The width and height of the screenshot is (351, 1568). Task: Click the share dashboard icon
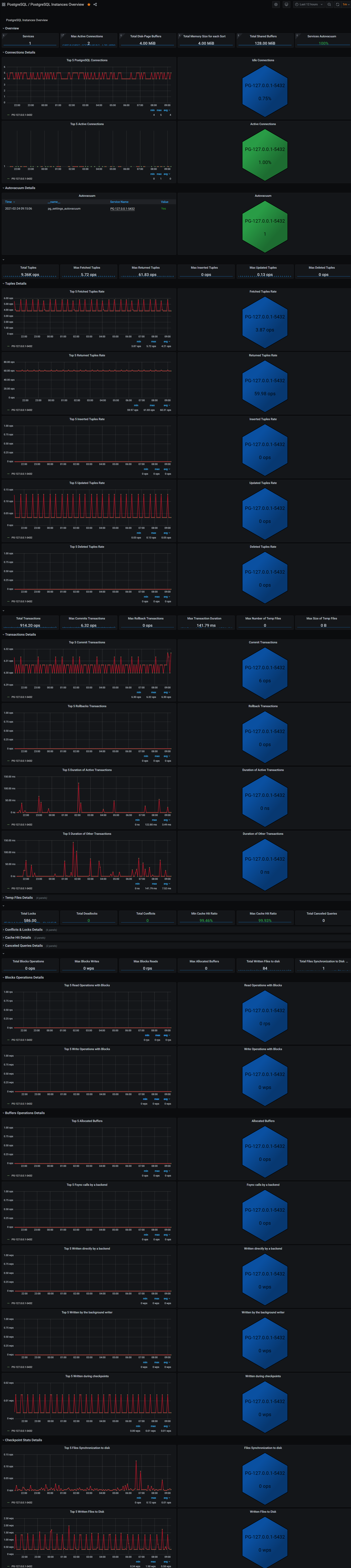(x=95, y=4)
